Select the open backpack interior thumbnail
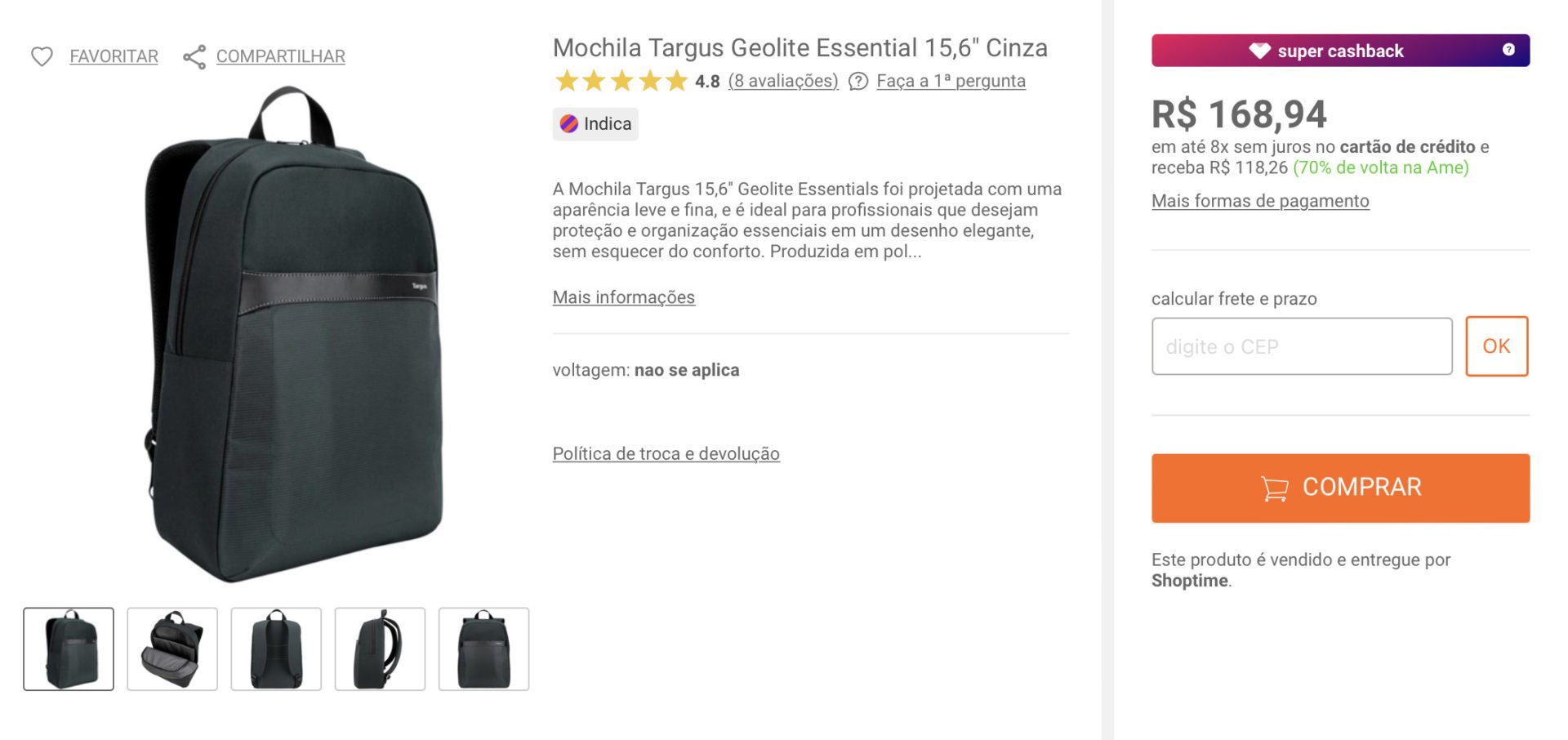The height and width of the screenshot is (740, 1568). click(x=172, y=649)
